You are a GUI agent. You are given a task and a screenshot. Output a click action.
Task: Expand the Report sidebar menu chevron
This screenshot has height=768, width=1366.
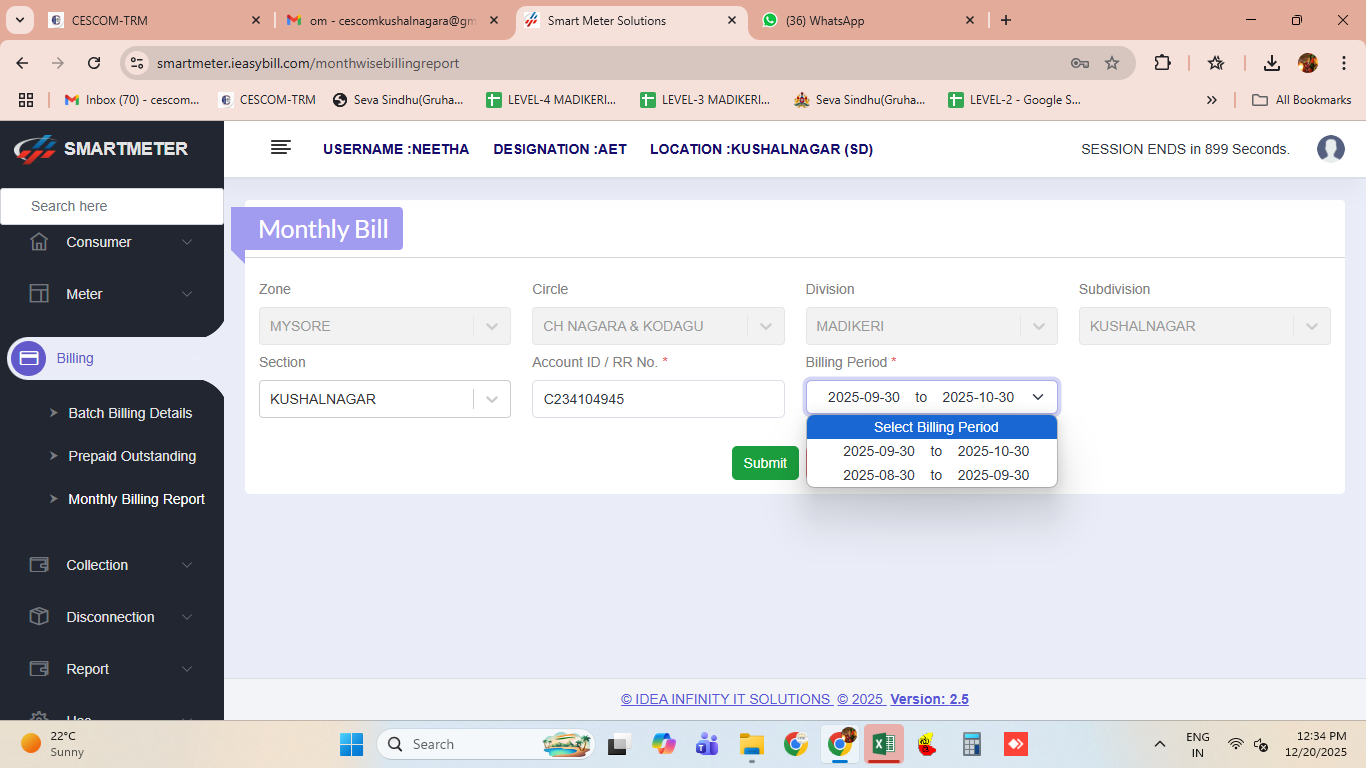[x=187, y=669]
